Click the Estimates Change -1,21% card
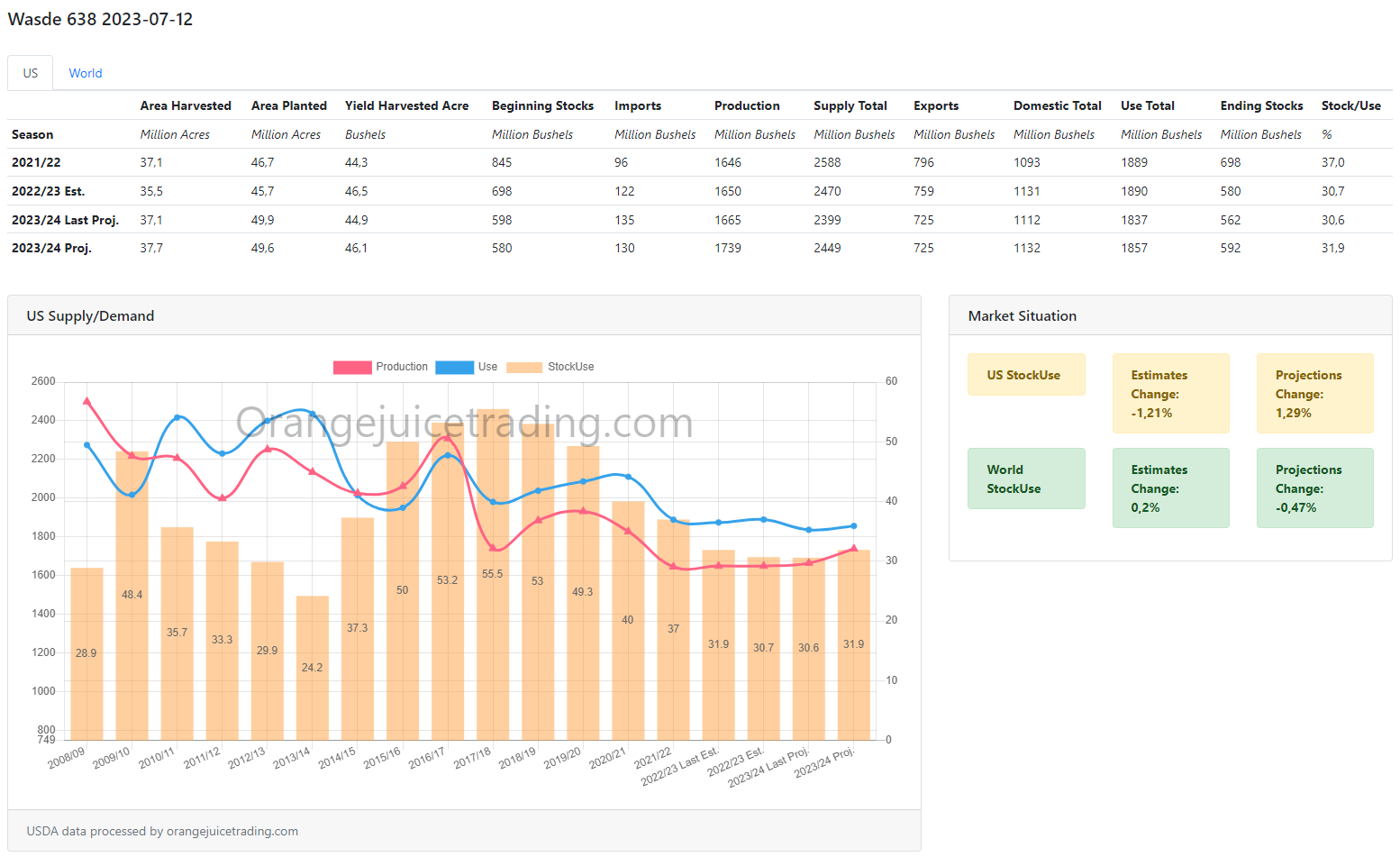This screenshot has width=1400, height=857. (1169, 394)
